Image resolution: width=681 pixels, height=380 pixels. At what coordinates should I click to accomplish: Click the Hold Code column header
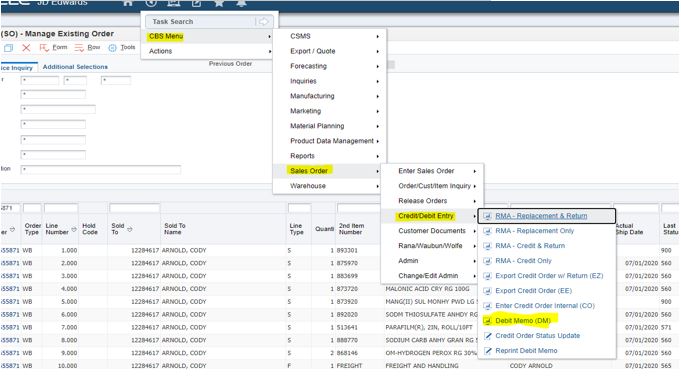(x=90, y=229)
